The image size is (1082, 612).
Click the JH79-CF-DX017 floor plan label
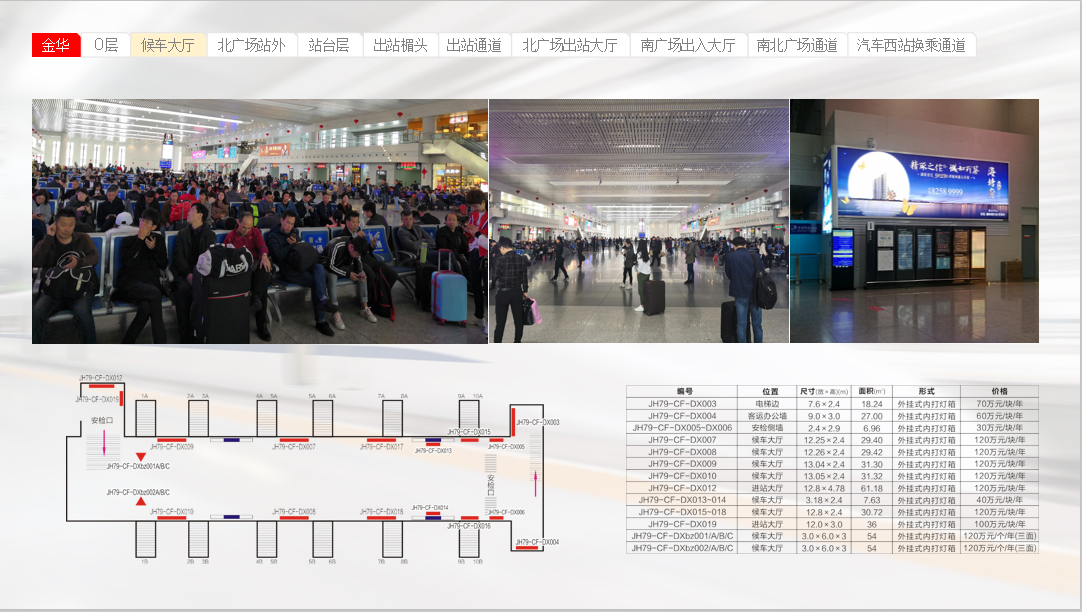pyautogui.click(x=382, y=447)
